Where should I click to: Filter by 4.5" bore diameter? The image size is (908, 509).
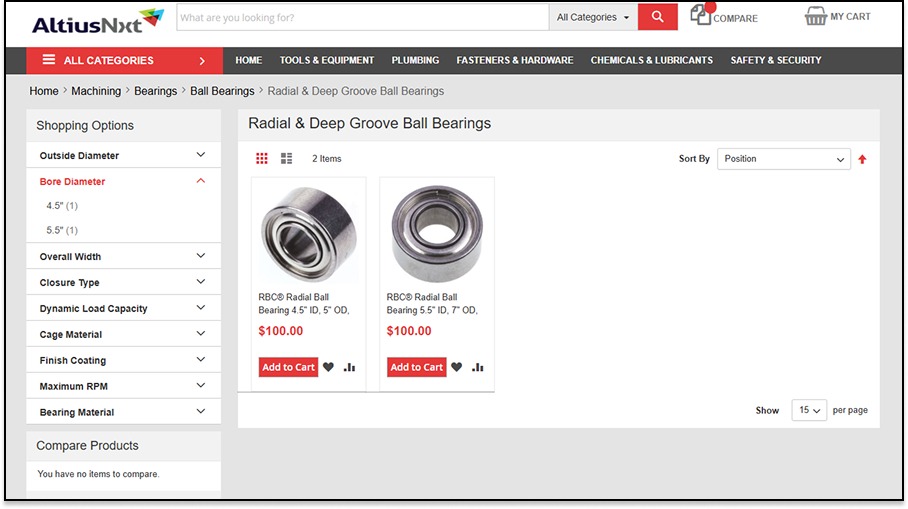[x=62, y=206]
